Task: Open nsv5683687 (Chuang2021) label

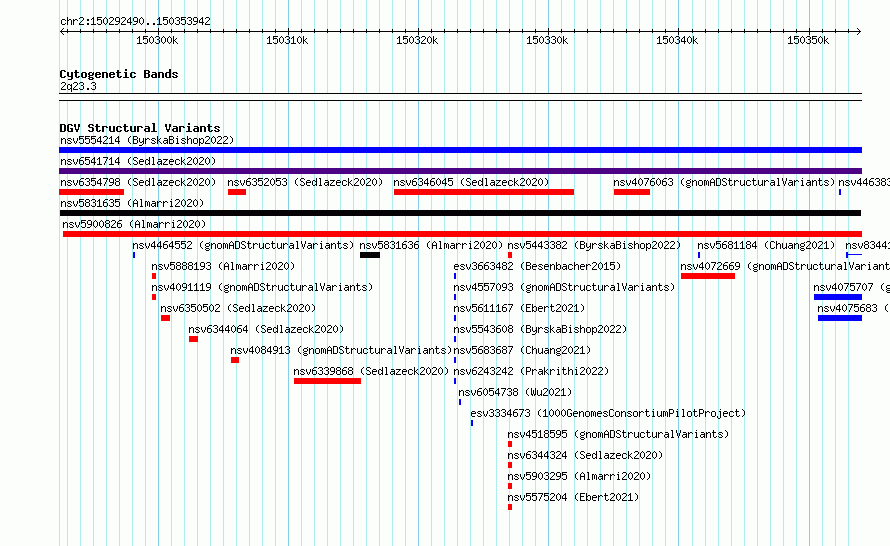Action: 522,350
